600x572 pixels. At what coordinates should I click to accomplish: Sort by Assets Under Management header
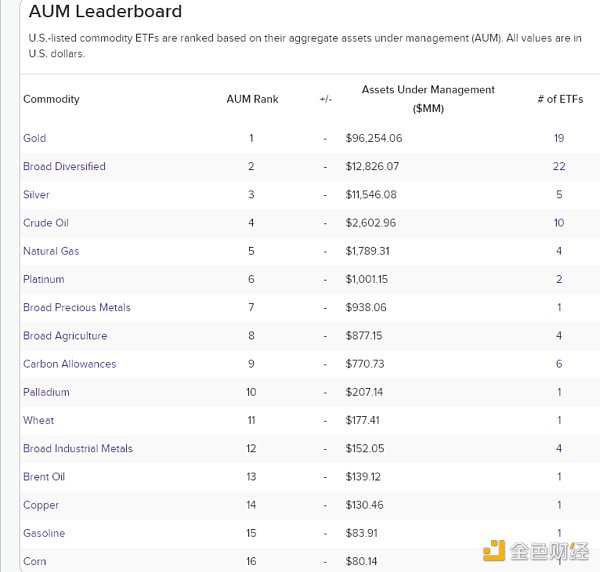428,98
